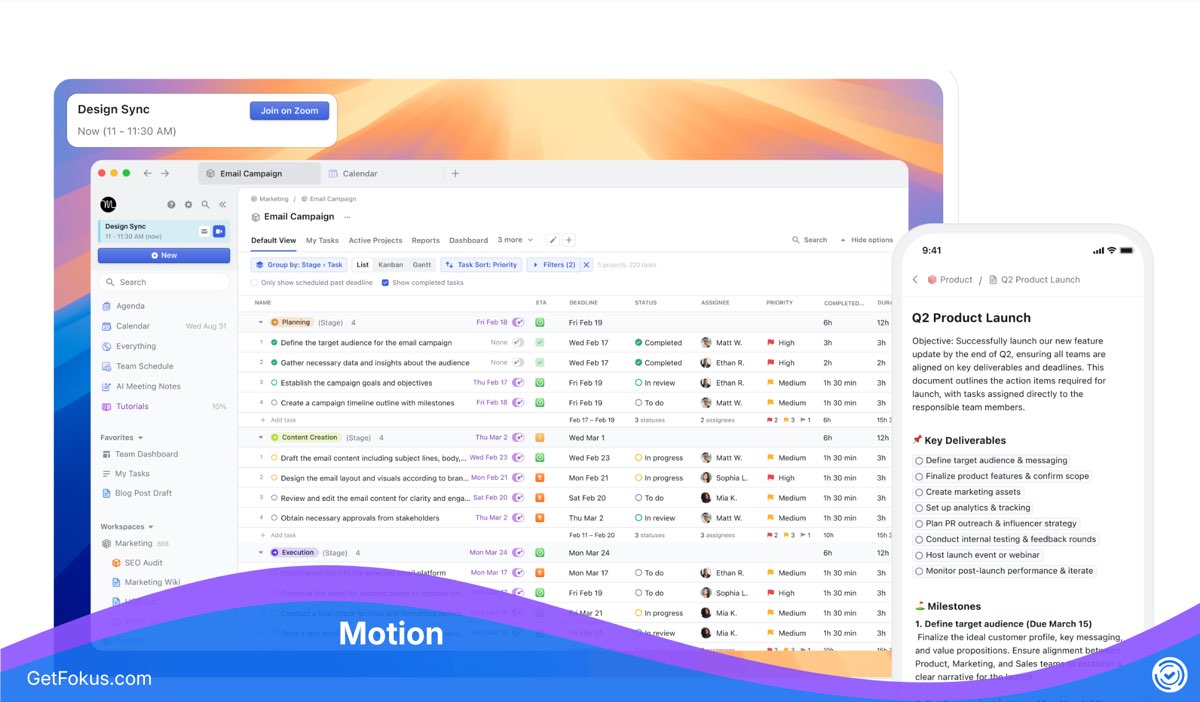Image resolution: width=1200 pixels, height=702 pixels.
Task: Open the 3 more views dropdown
Action: pos(513,240)
